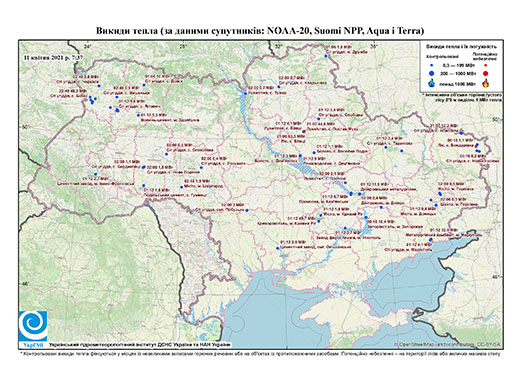Click the large blue circle legend symbol
The height and width of the screenshot is (368, 520).
432,73
